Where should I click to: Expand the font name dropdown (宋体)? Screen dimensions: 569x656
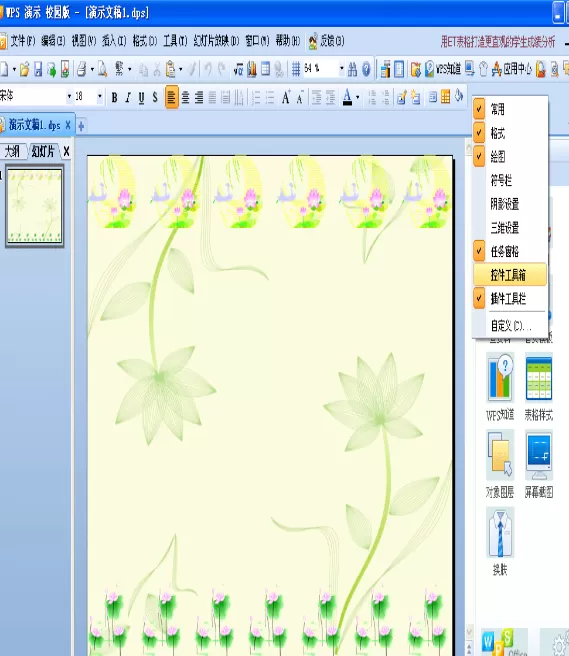point(69,97)
